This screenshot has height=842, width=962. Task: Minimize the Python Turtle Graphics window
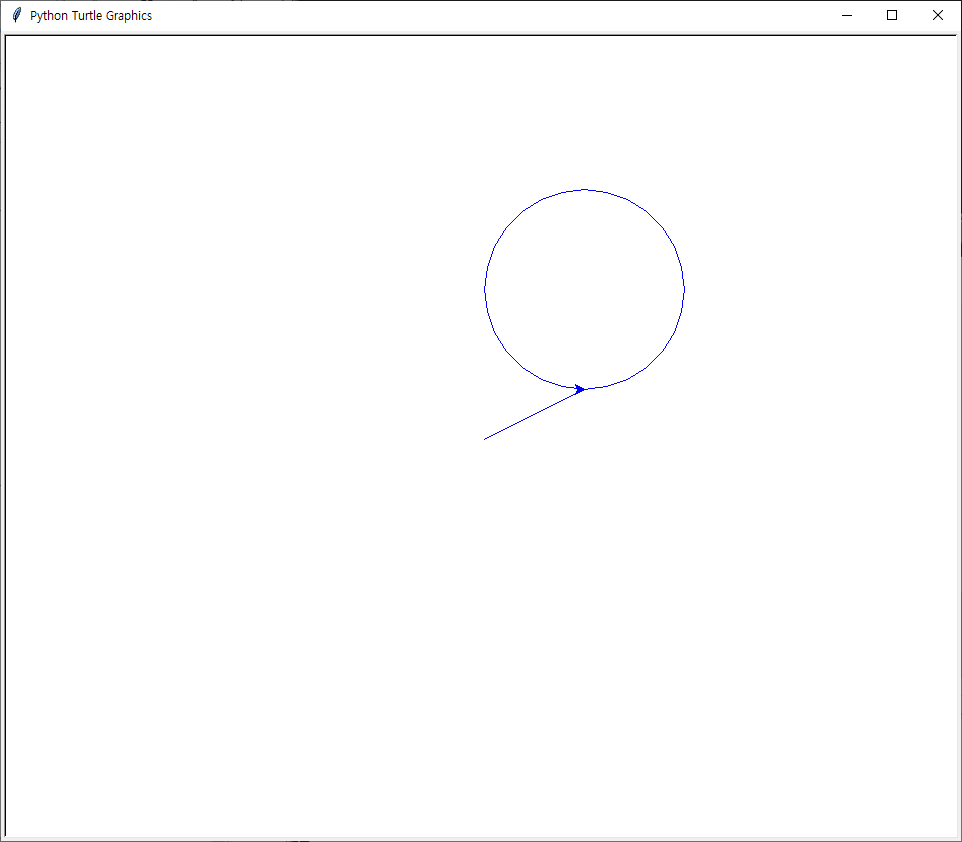pos(847,15)
